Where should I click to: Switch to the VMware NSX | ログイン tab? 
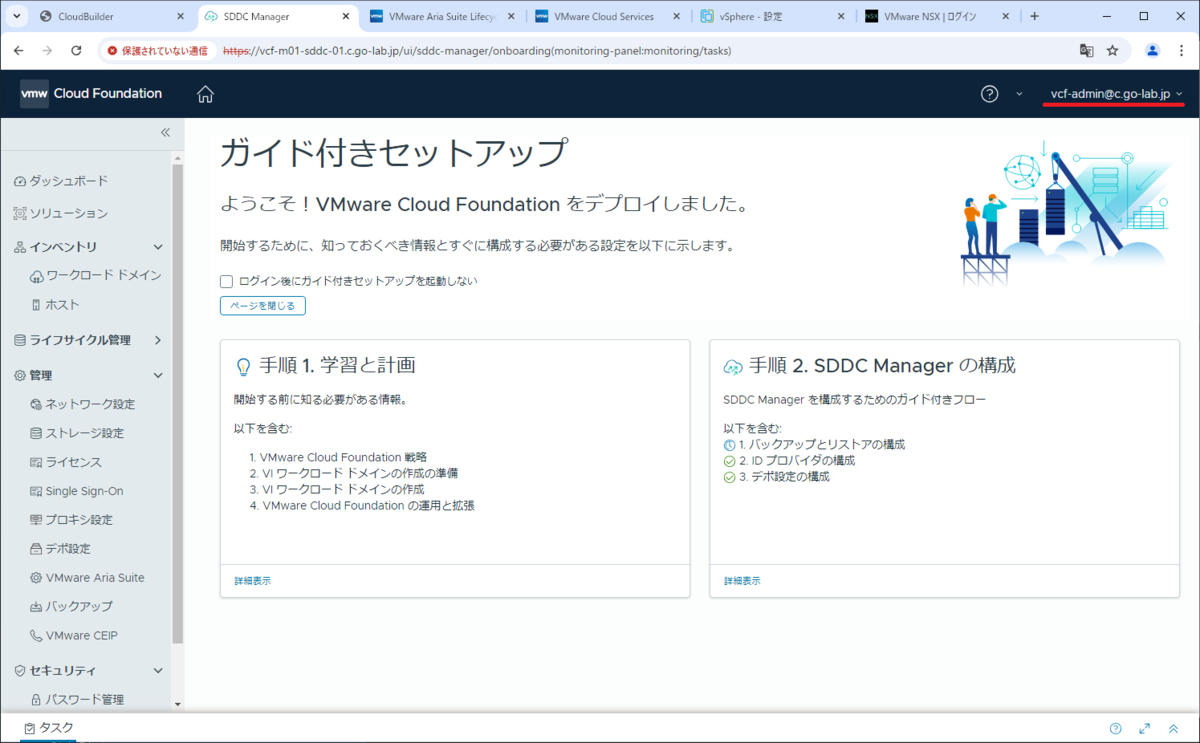pos(939,16)
